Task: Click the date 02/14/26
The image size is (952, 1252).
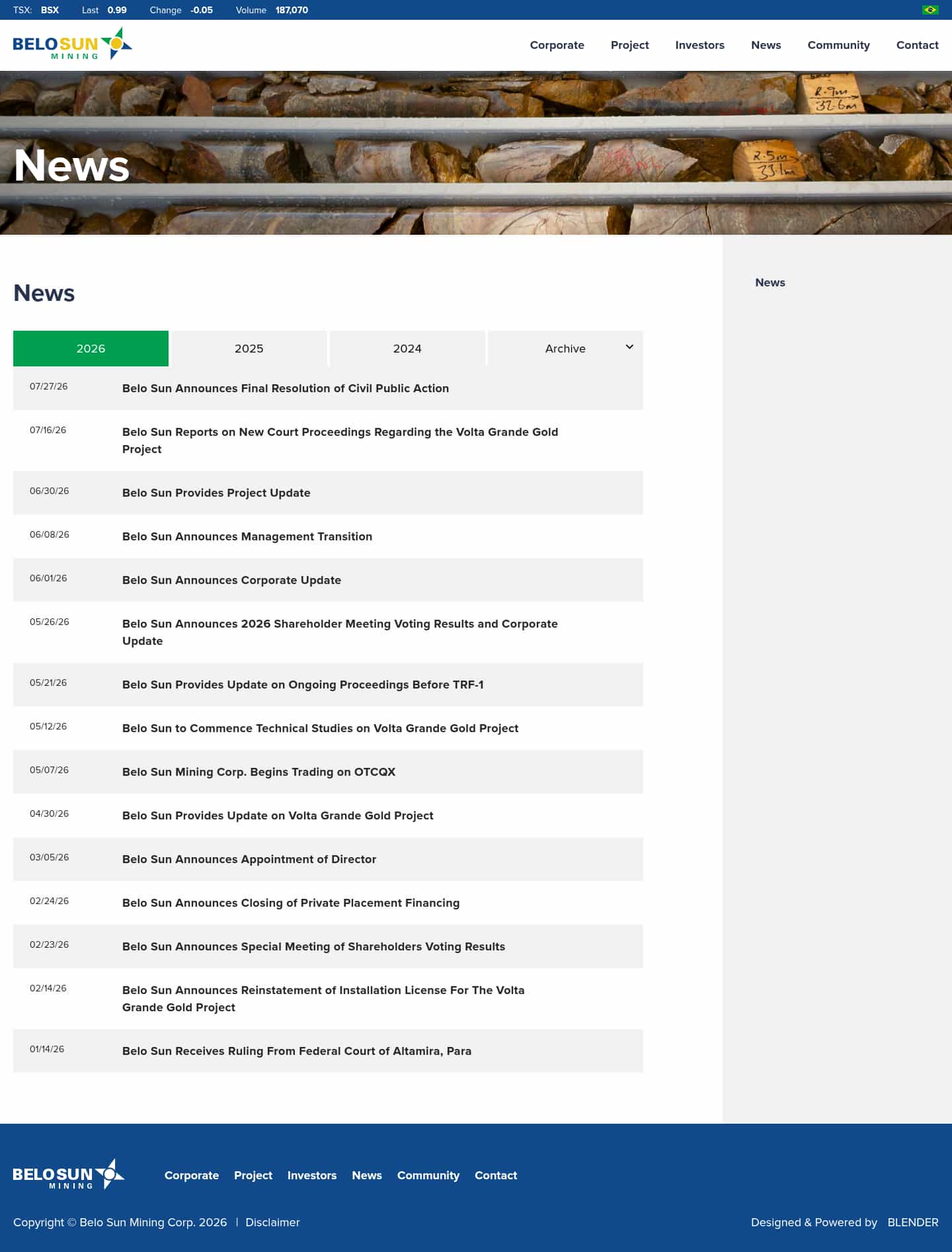Action: click(x=48, y=988)
